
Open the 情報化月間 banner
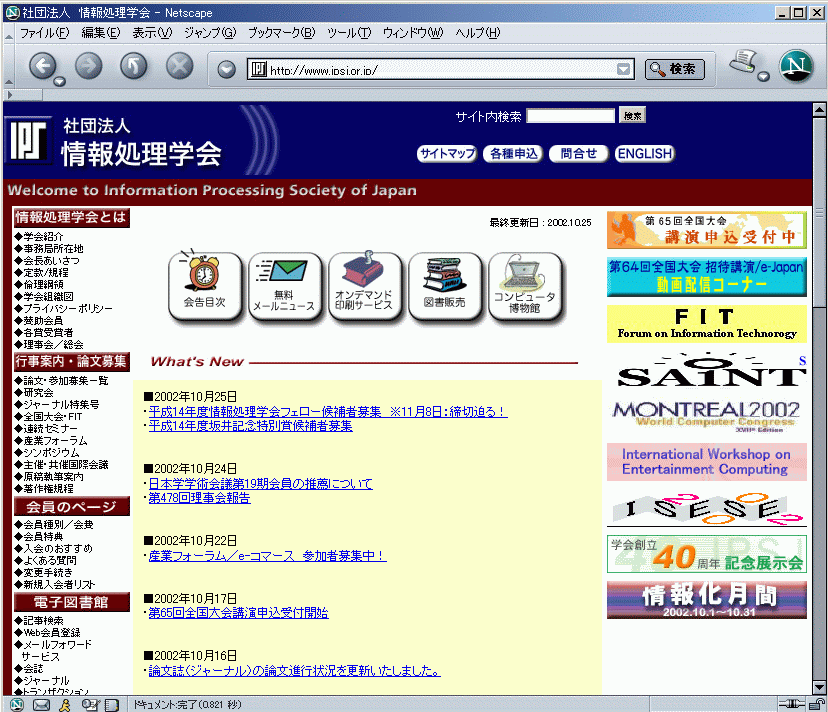pyautogui.click(x=707, y=600)
